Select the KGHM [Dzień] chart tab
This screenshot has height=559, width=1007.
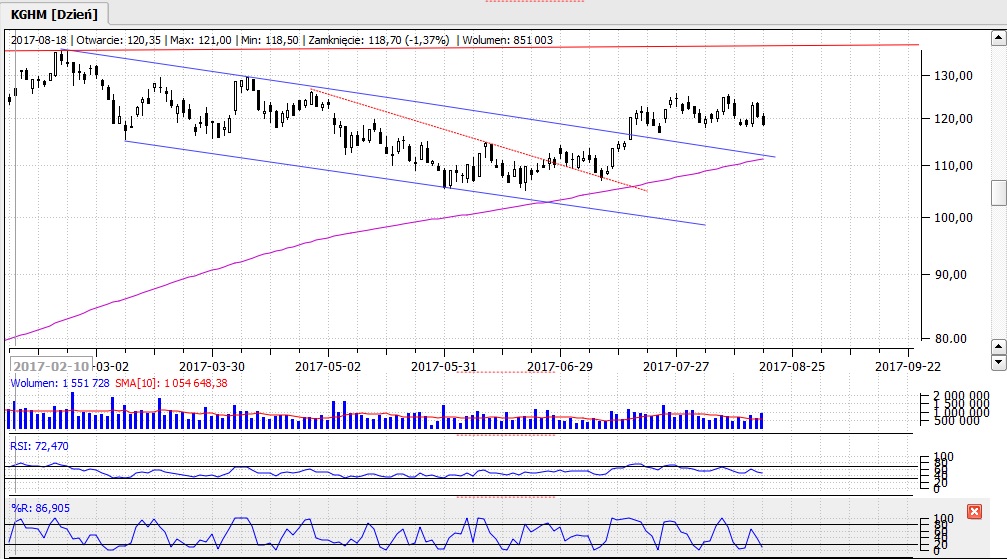[x=56, y=13]
